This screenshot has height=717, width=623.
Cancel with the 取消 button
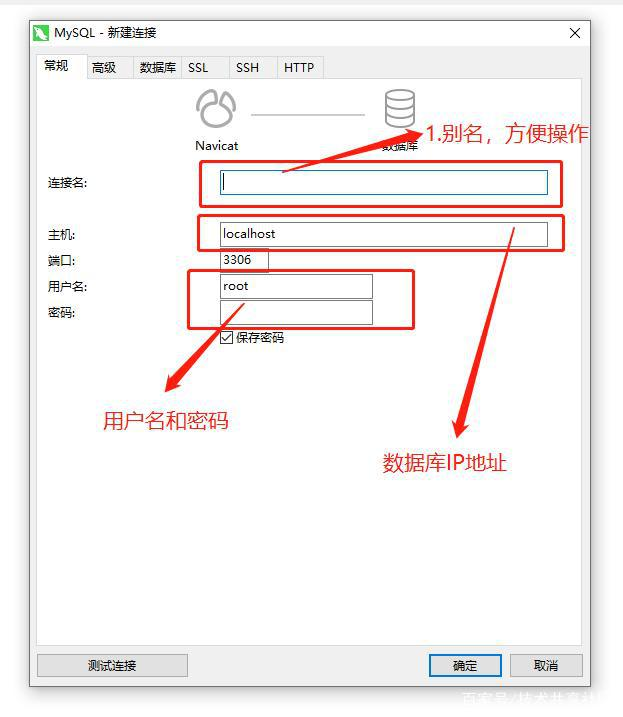(x=546, y=665)
